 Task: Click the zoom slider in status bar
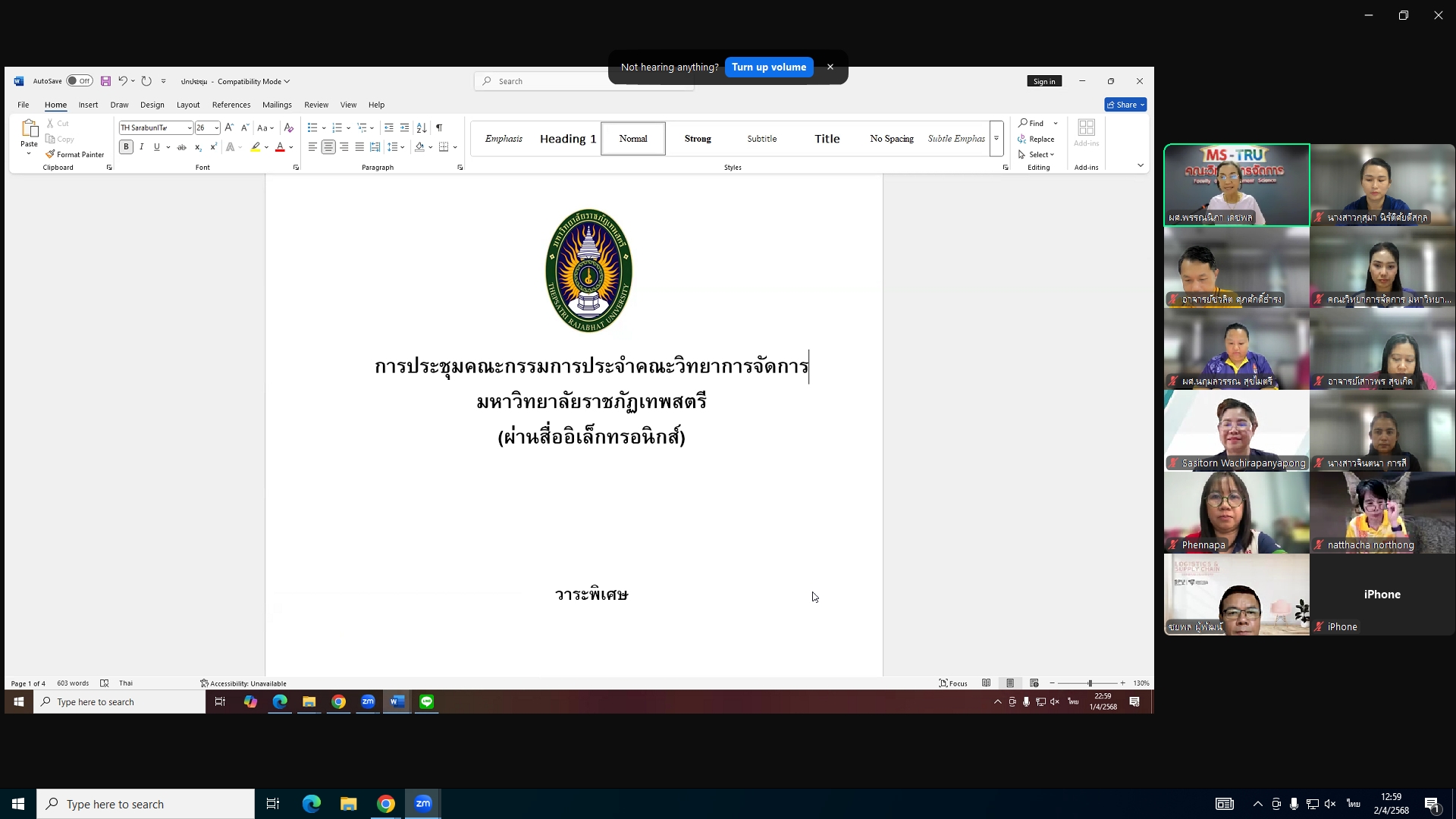pyautogui.click(x=1090, y=683)
